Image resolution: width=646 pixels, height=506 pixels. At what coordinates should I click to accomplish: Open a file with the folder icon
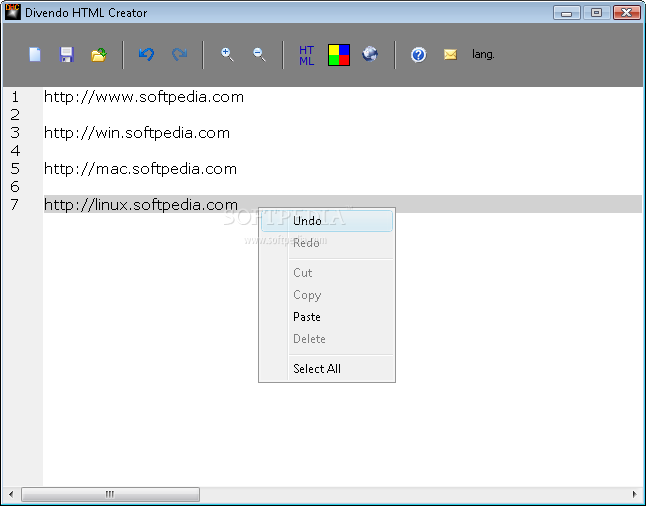pos(99,54)
